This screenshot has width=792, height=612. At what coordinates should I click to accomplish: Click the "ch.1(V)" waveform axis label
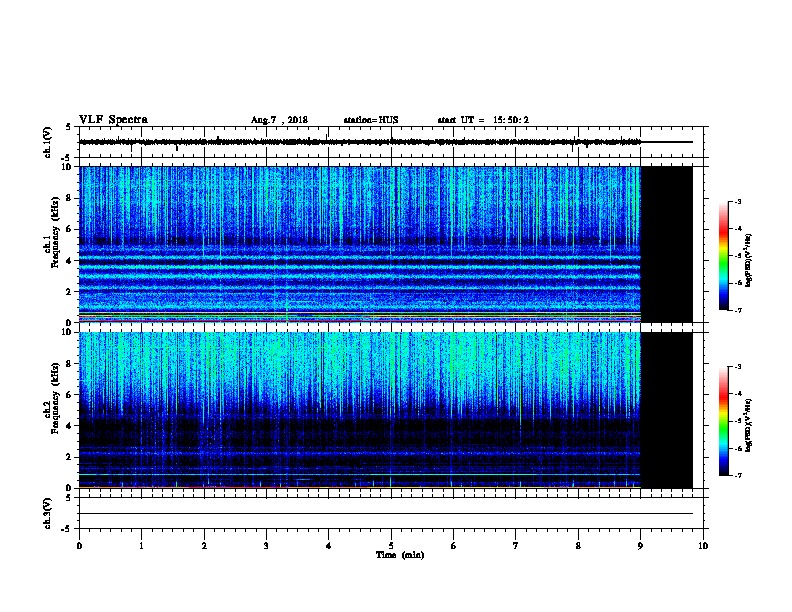48,142
